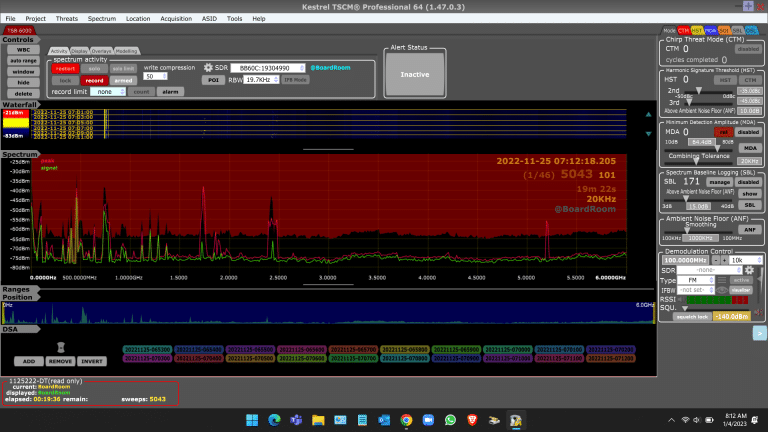Open the notification bell icon
This screenshot has height=432, width=768.
pyautogui.click(x=755, y=420)
